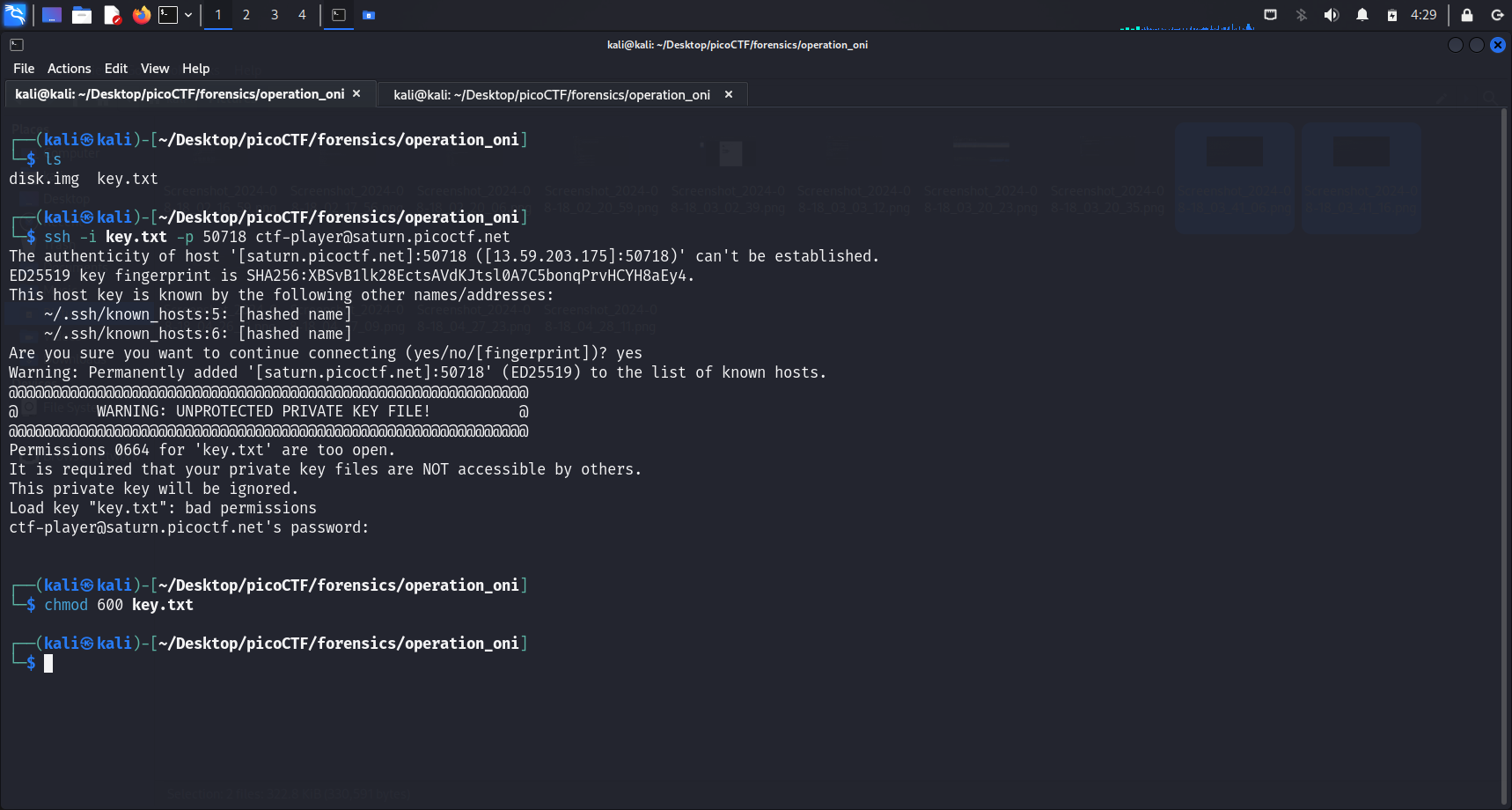Click the log out icon
1512x810 pixels.
pyautogui.click(x=1496, y=15)
